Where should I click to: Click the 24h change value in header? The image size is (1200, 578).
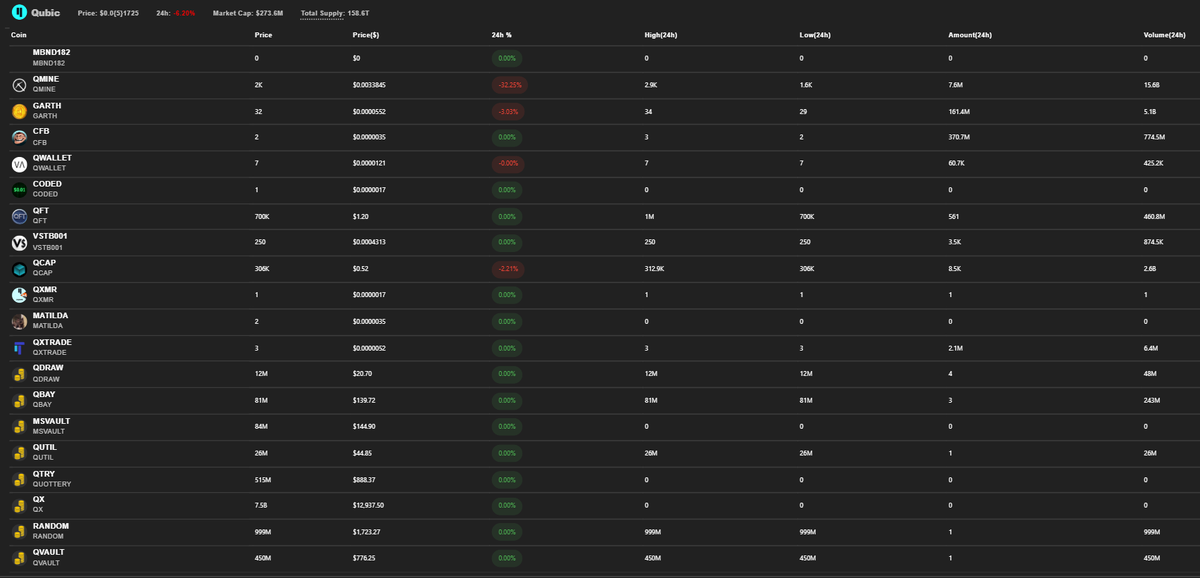[x=185, y=13]
